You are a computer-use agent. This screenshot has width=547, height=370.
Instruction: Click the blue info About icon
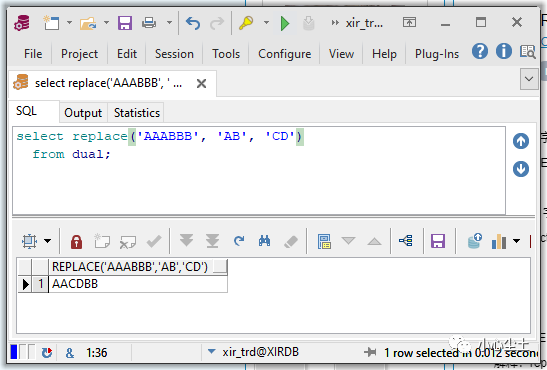click(504, 51)
